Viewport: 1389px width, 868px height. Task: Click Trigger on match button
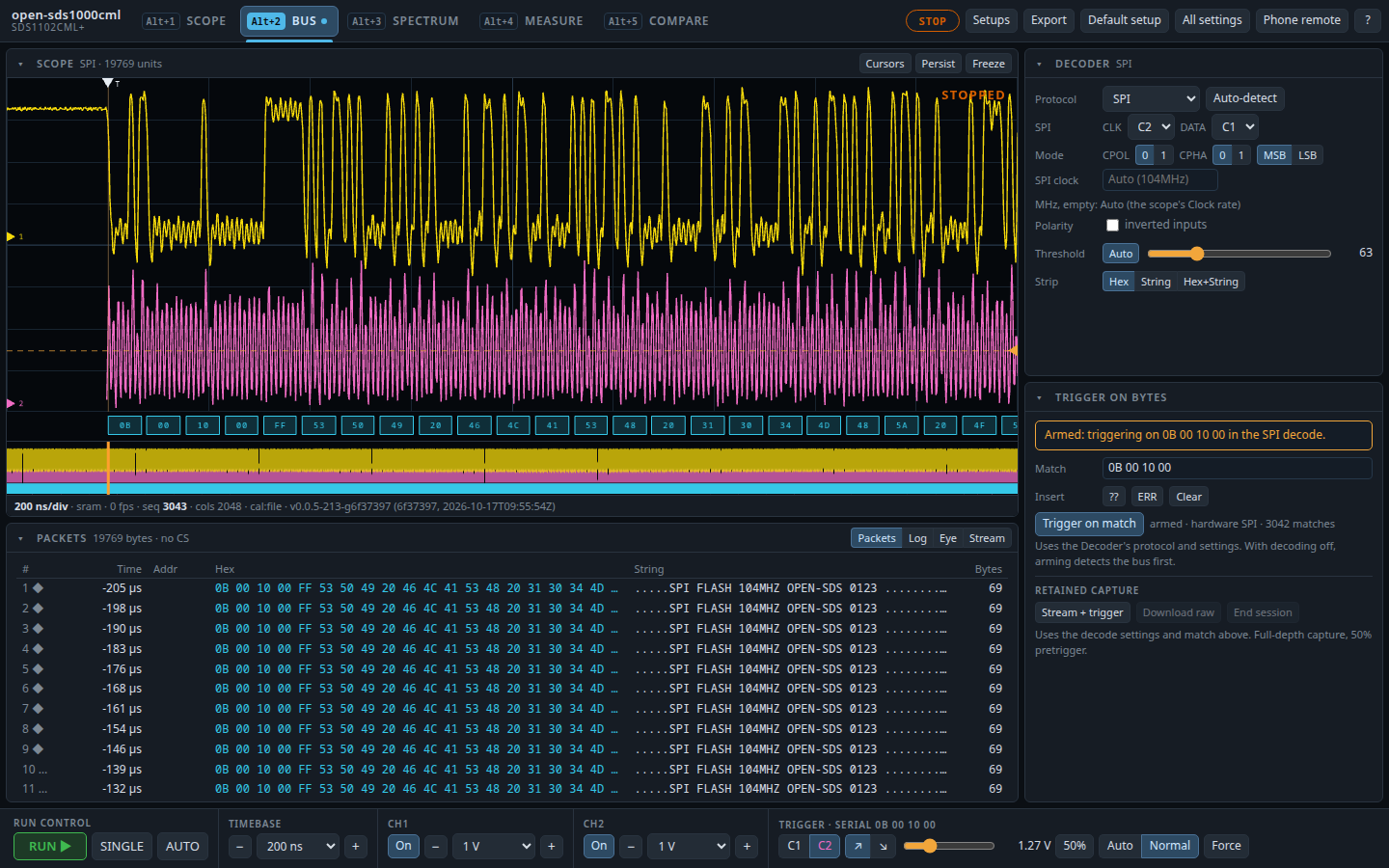1089,524
